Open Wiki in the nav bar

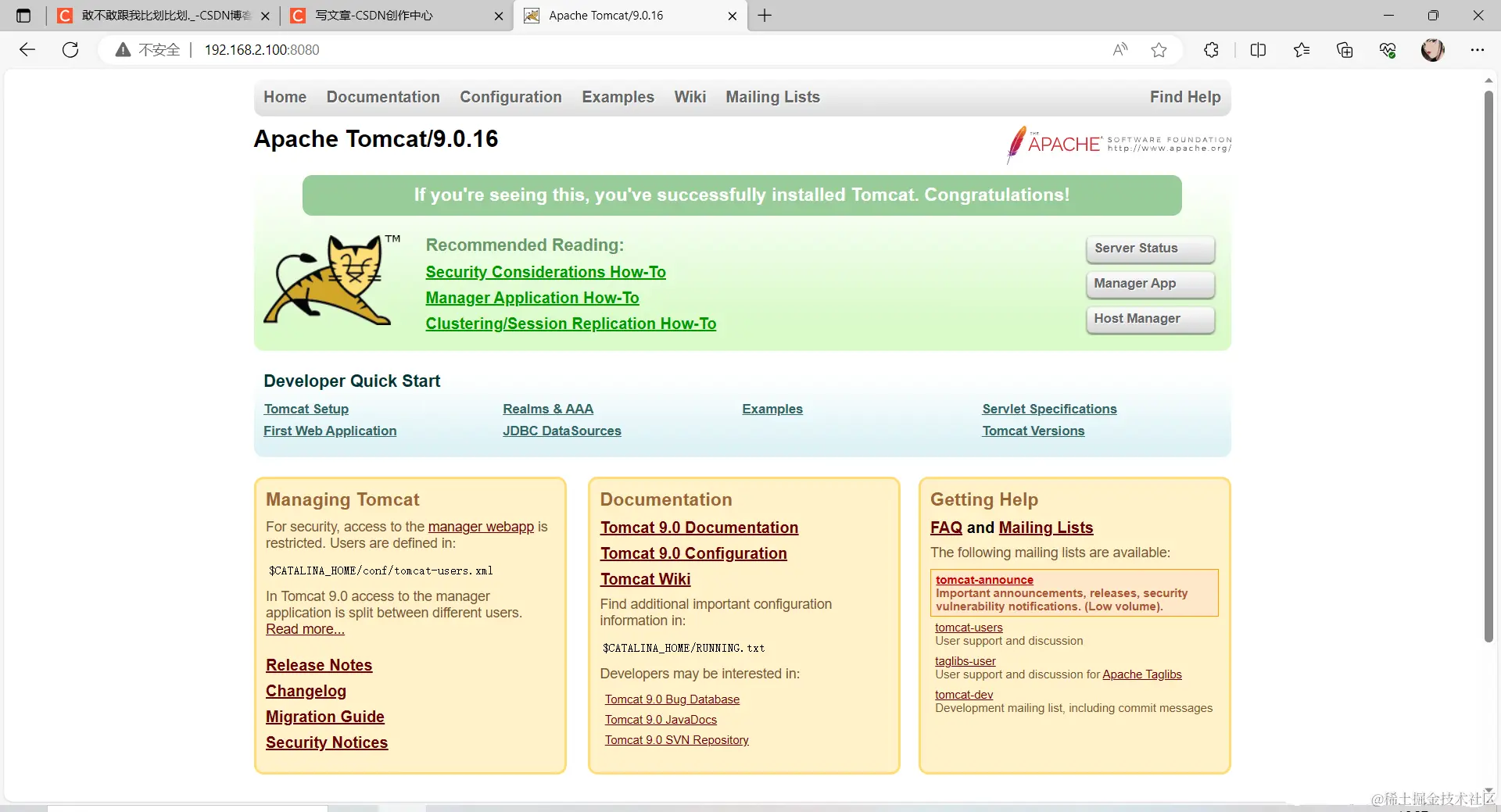point(690,97)
